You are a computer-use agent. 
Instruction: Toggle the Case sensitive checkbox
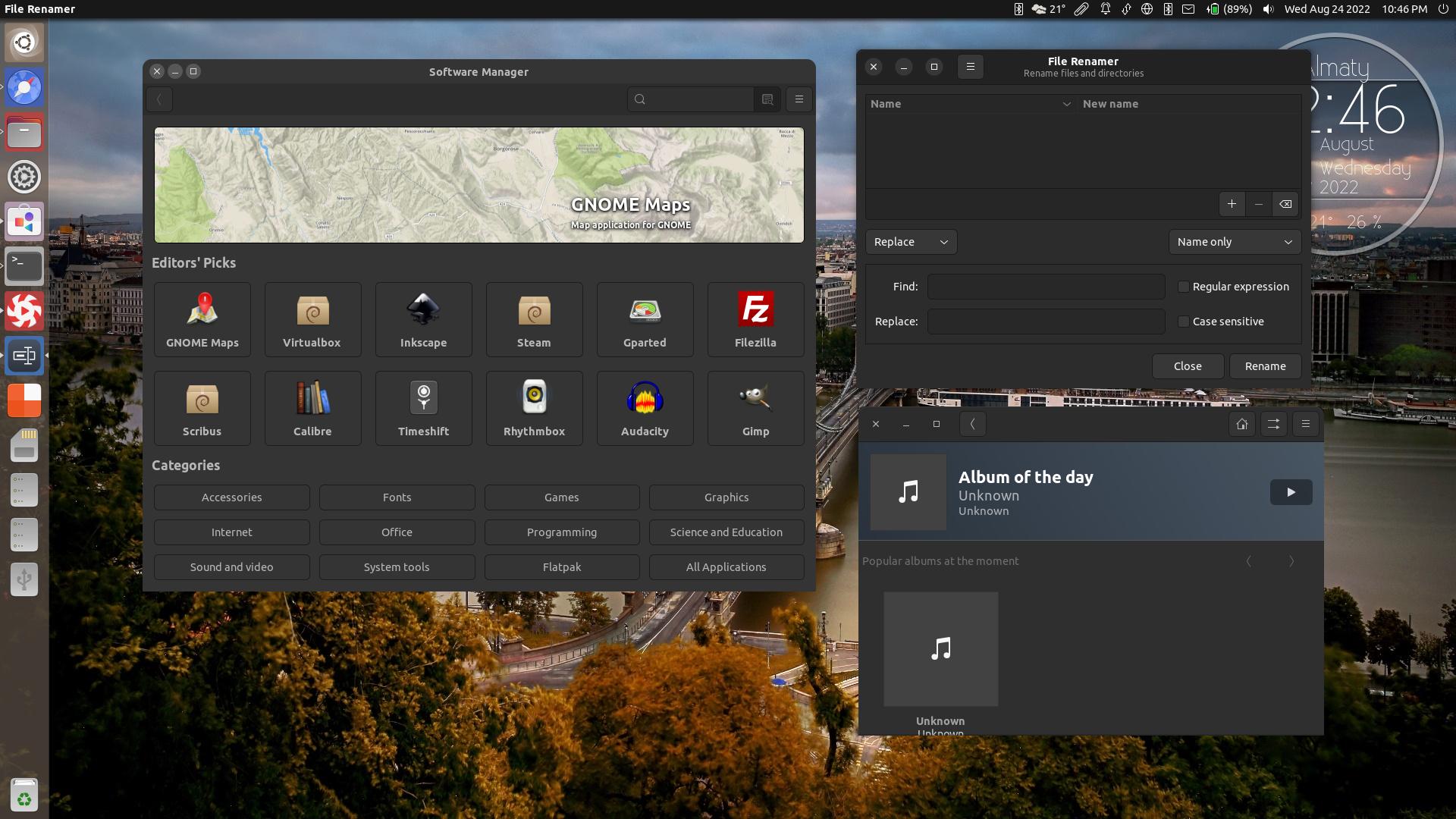tap(1183, 322)
